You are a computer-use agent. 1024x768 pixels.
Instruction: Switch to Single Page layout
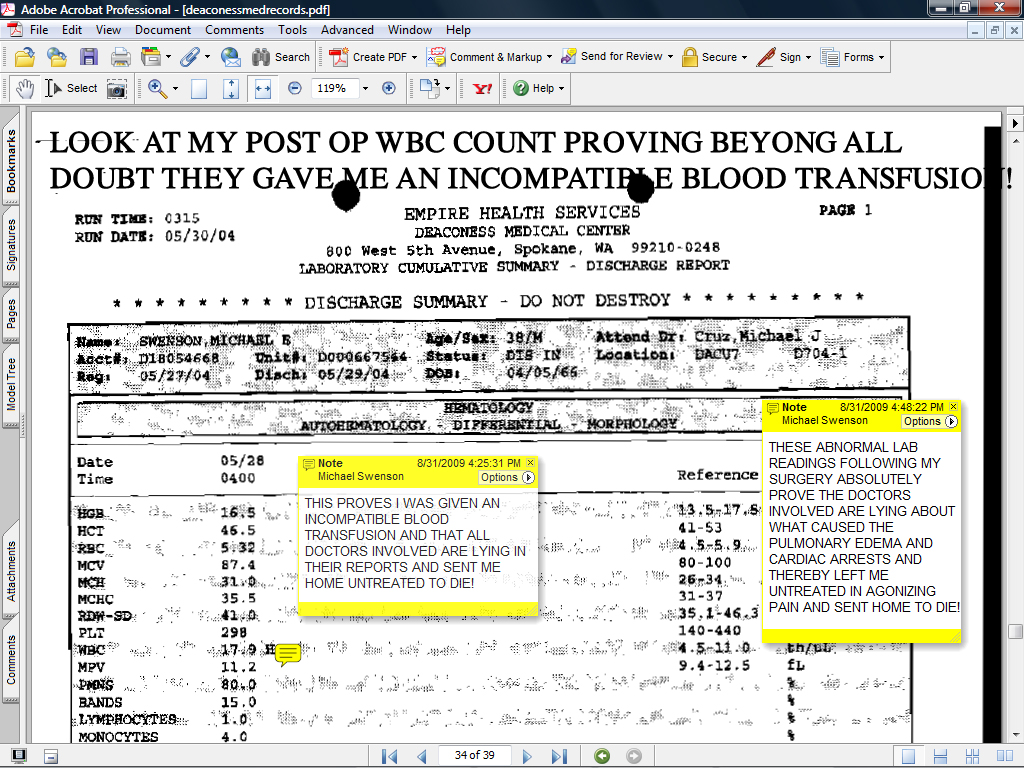tap(908, 756)
